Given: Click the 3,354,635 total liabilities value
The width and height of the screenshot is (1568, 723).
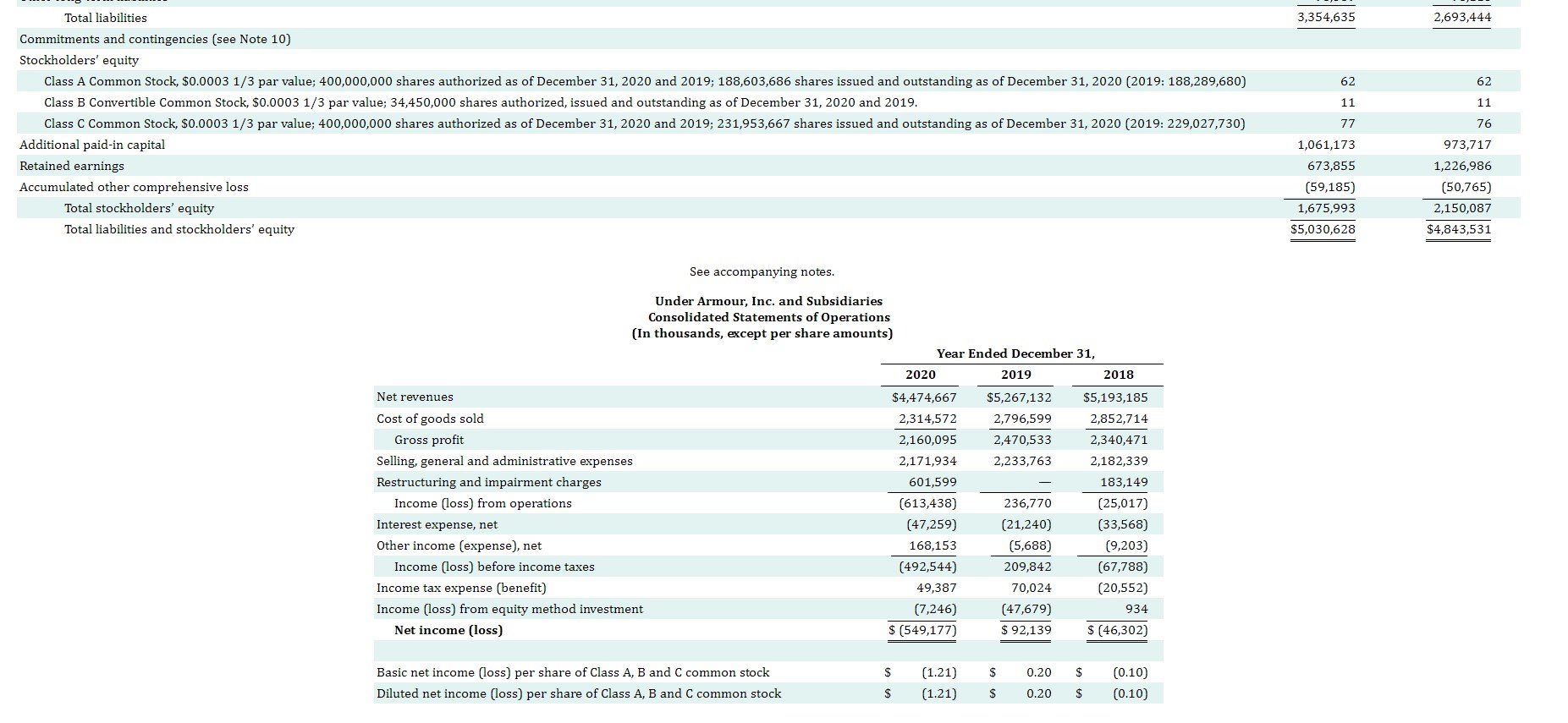Looking at the screenshot, I should (1326, 18).
